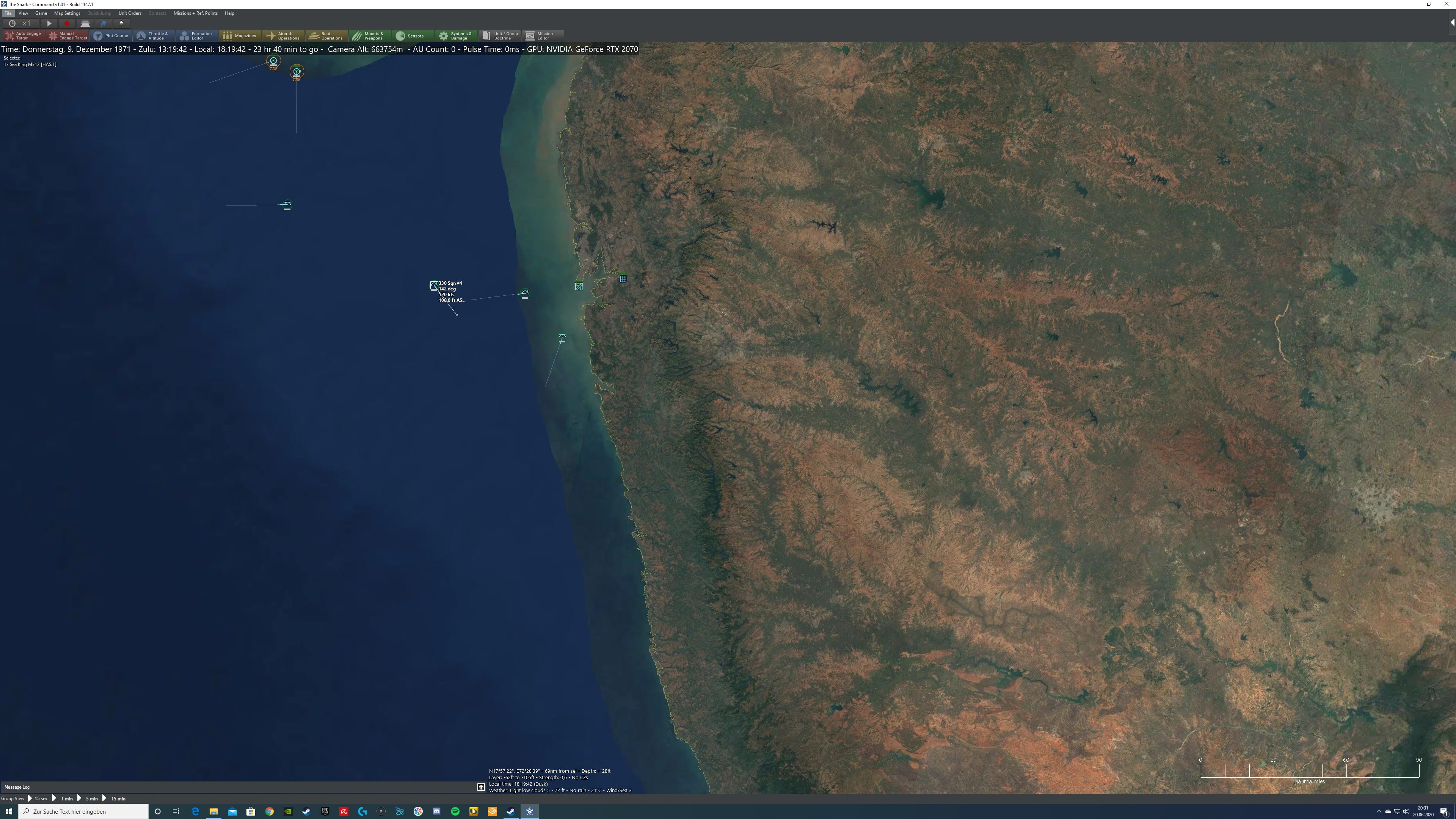This screenshot has width=1456, height=819.
Task: Open the Magazines panel
Action: (240, 36)
